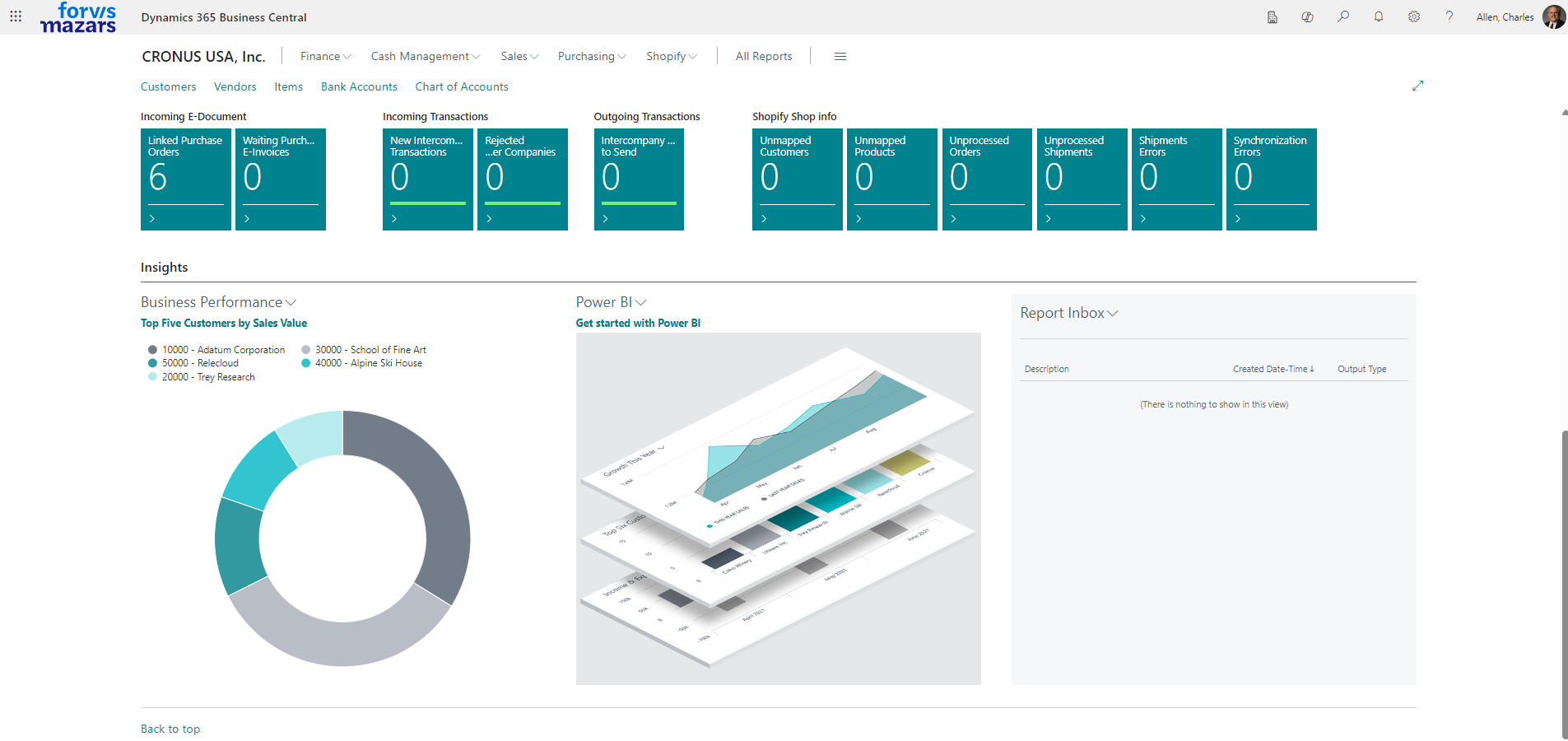Viewport: 1568px width, 741px height.
Task: Go to Chart of Accounts
Action: coord(461,86)
